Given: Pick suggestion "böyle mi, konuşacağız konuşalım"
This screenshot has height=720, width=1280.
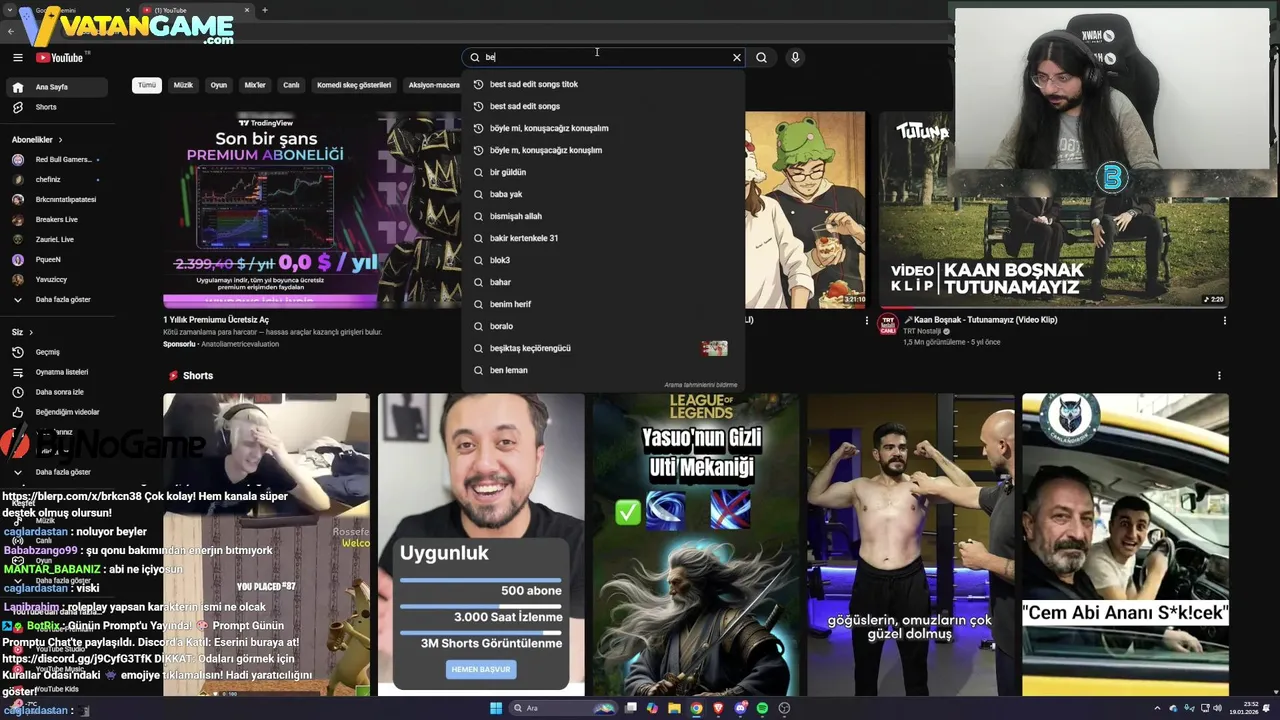Looking at the screenshot, I should [603, 128].
